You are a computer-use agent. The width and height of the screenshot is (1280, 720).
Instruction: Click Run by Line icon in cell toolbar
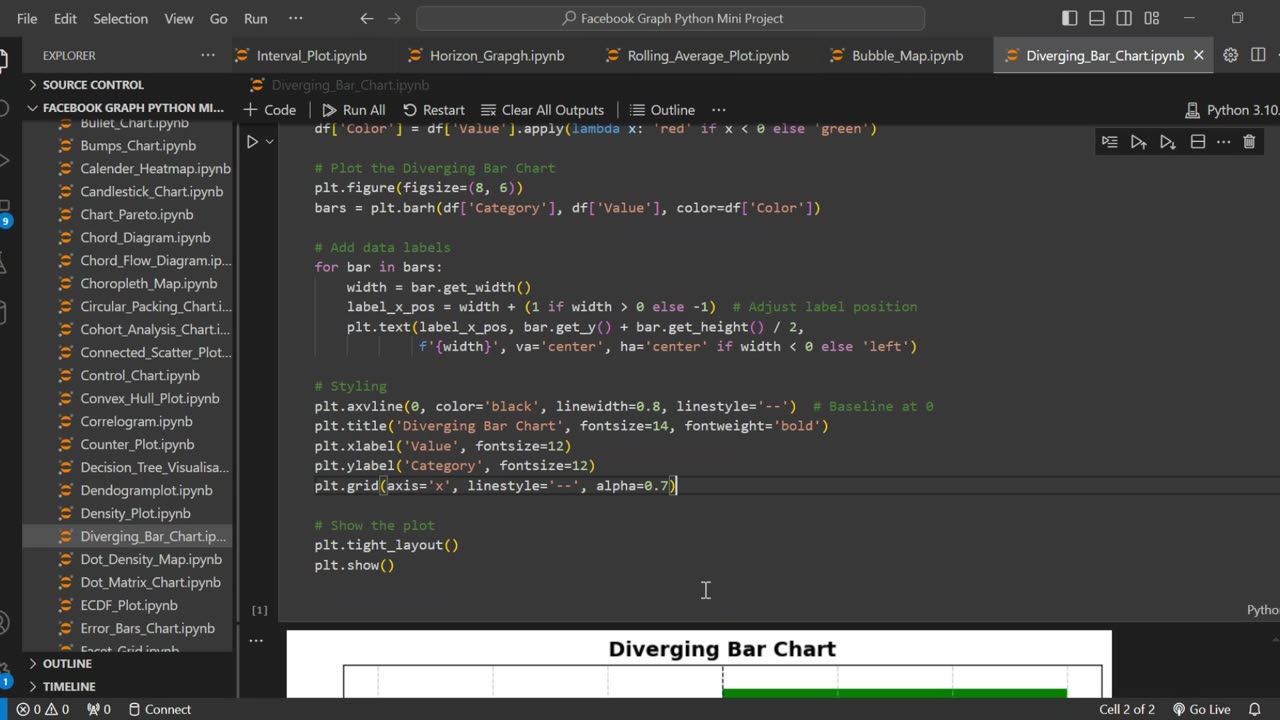(1109, 142)
